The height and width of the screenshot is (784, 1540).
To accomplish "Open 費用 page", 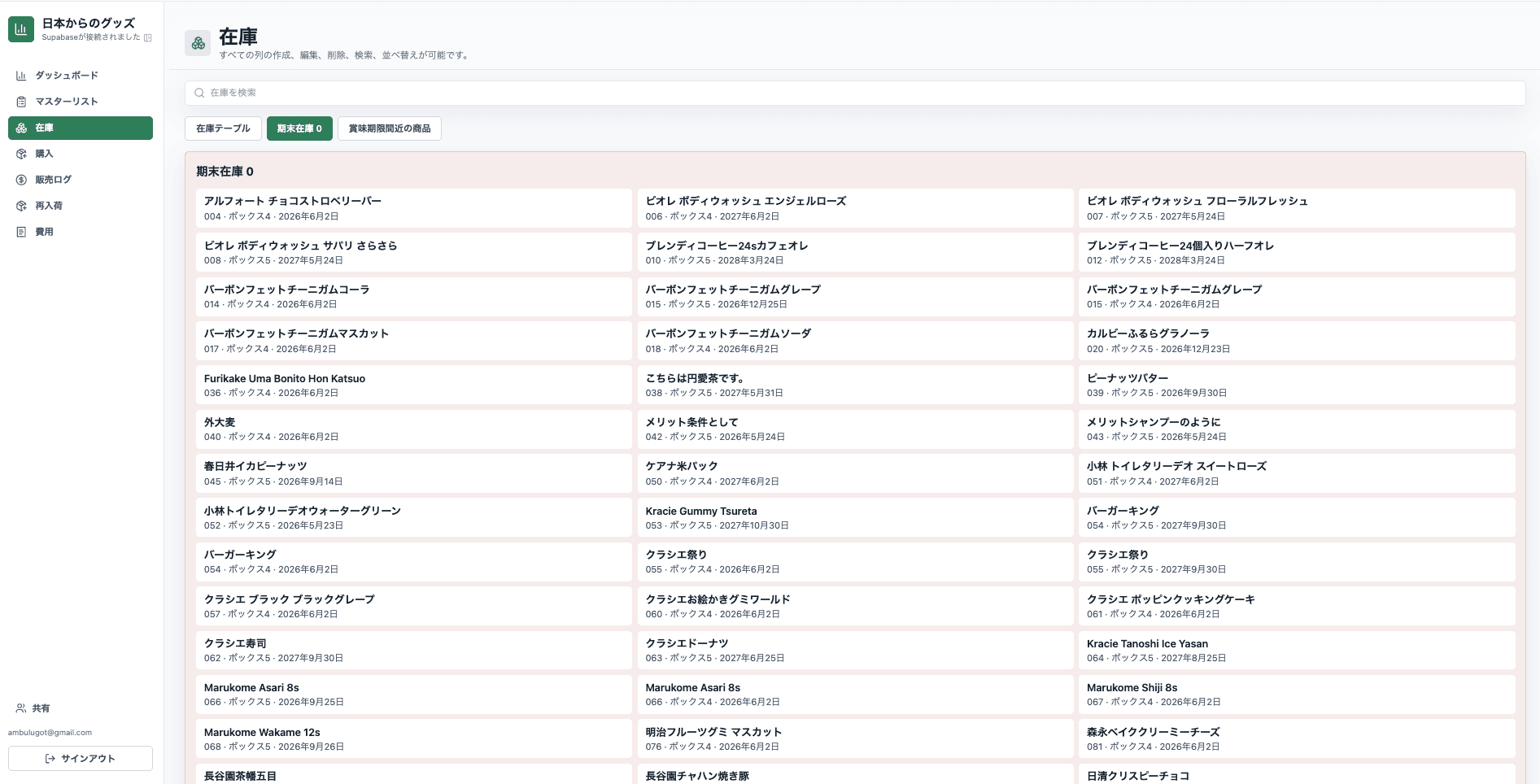I will click(81, 232).
